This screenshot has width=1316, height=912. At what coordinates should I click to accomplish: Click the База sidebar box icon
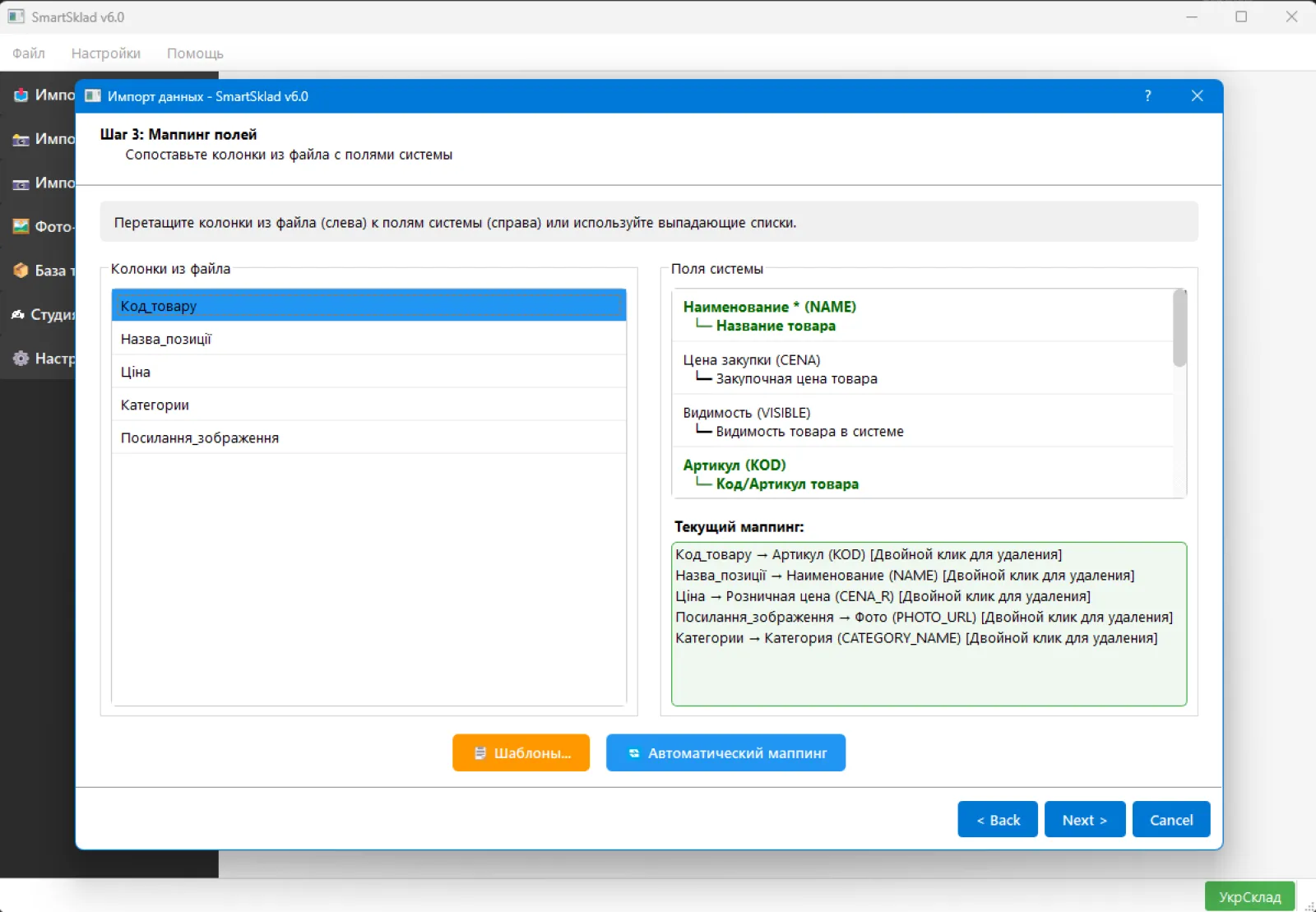(x=21, y=271)
